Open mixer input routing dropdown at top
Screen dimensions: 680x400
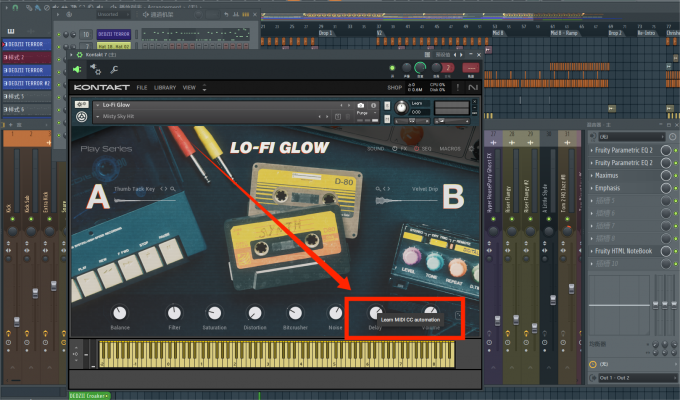631,137
